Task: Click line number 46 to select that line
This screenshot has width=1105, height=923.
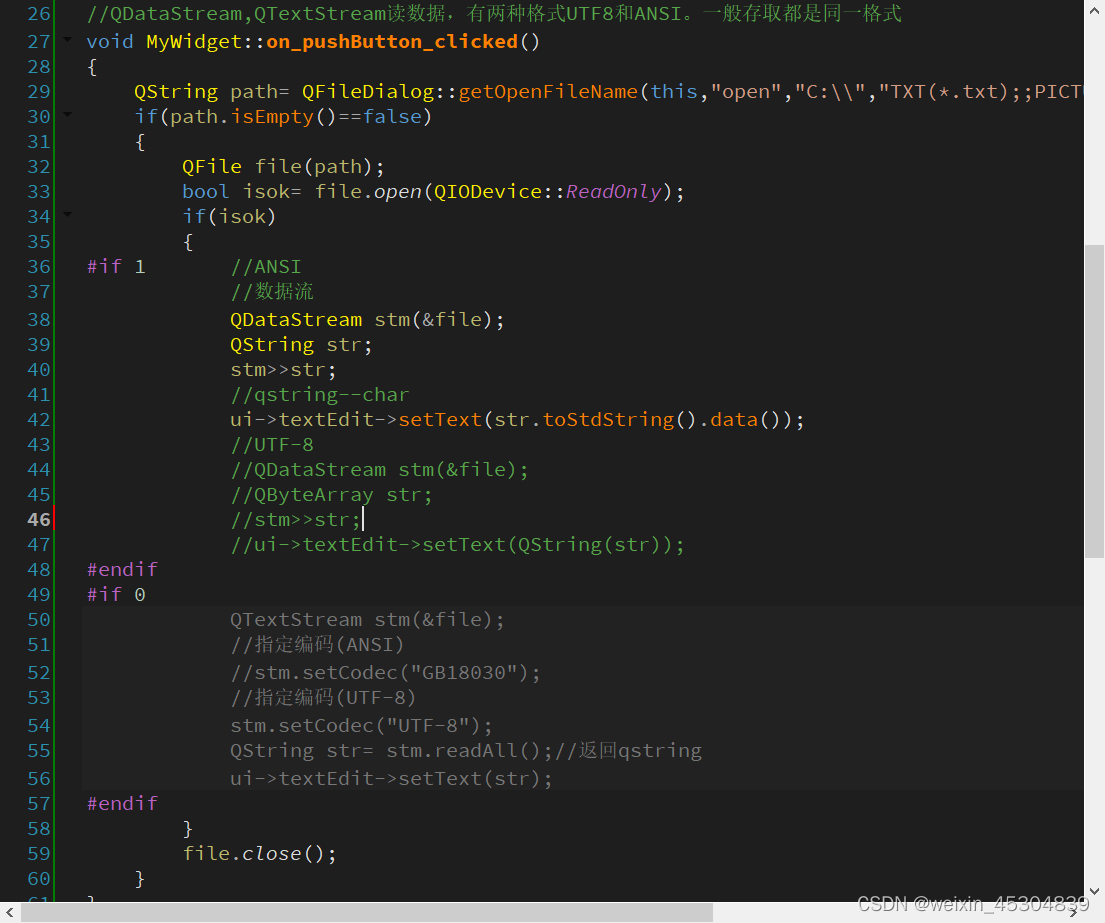Action: pyautogui.click(x=38, y=519)
